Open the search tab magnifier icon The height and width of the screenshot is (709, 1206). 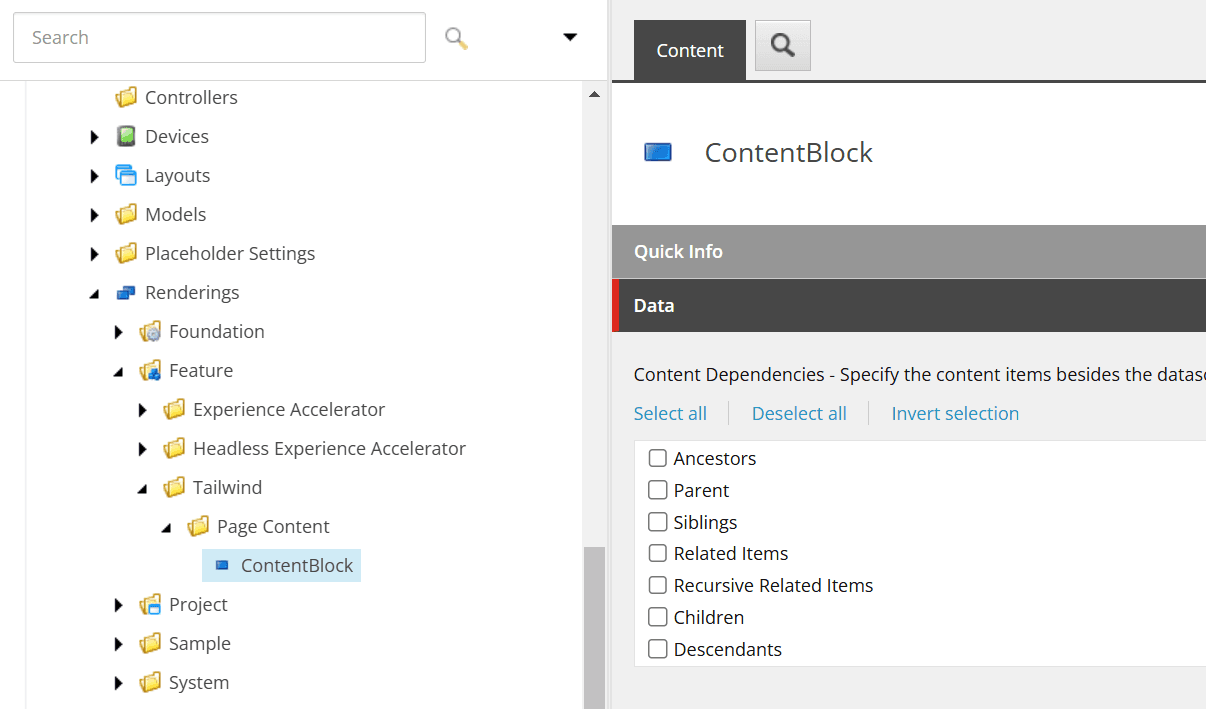[782, 46]
